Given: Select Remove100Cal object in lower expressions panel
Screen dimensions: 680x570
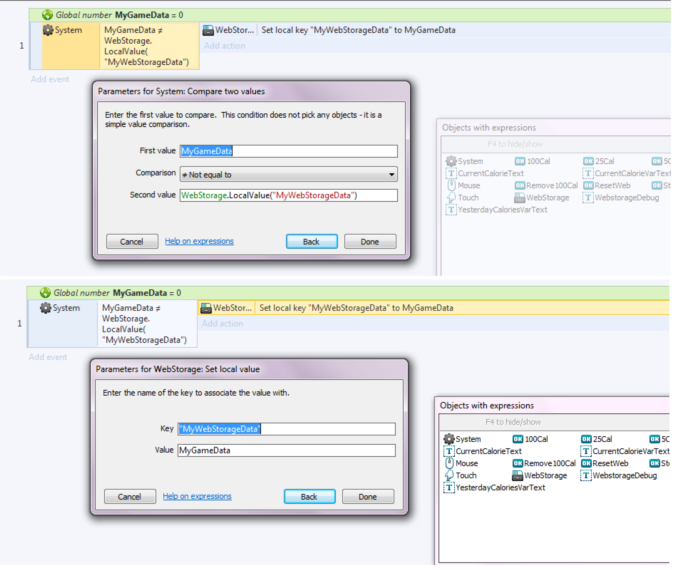Looking at the screenshot, I should [x=544, y=463].
